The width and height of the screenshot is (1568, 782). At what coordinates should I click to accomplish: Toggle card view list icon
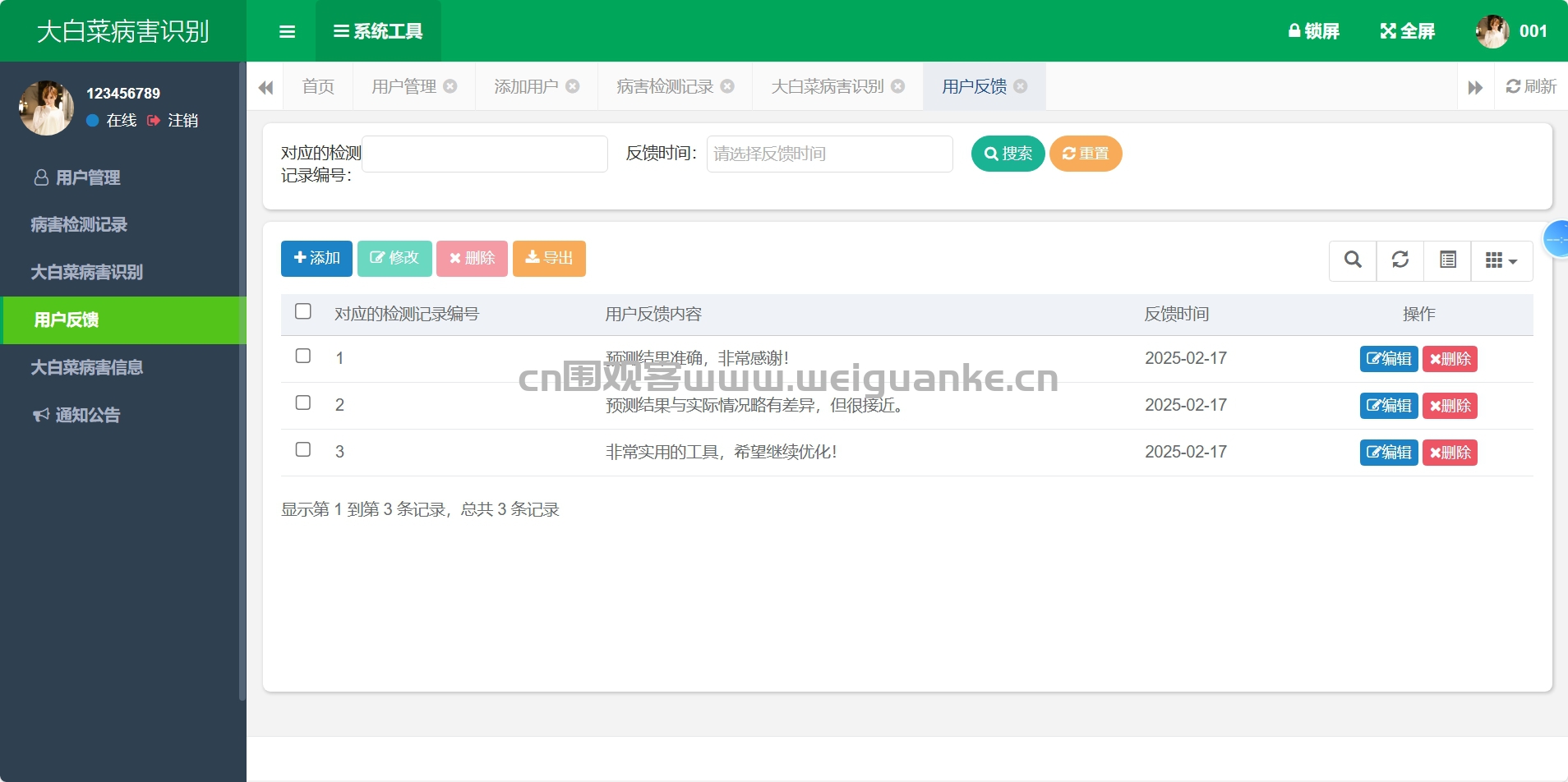point(1448,260)
